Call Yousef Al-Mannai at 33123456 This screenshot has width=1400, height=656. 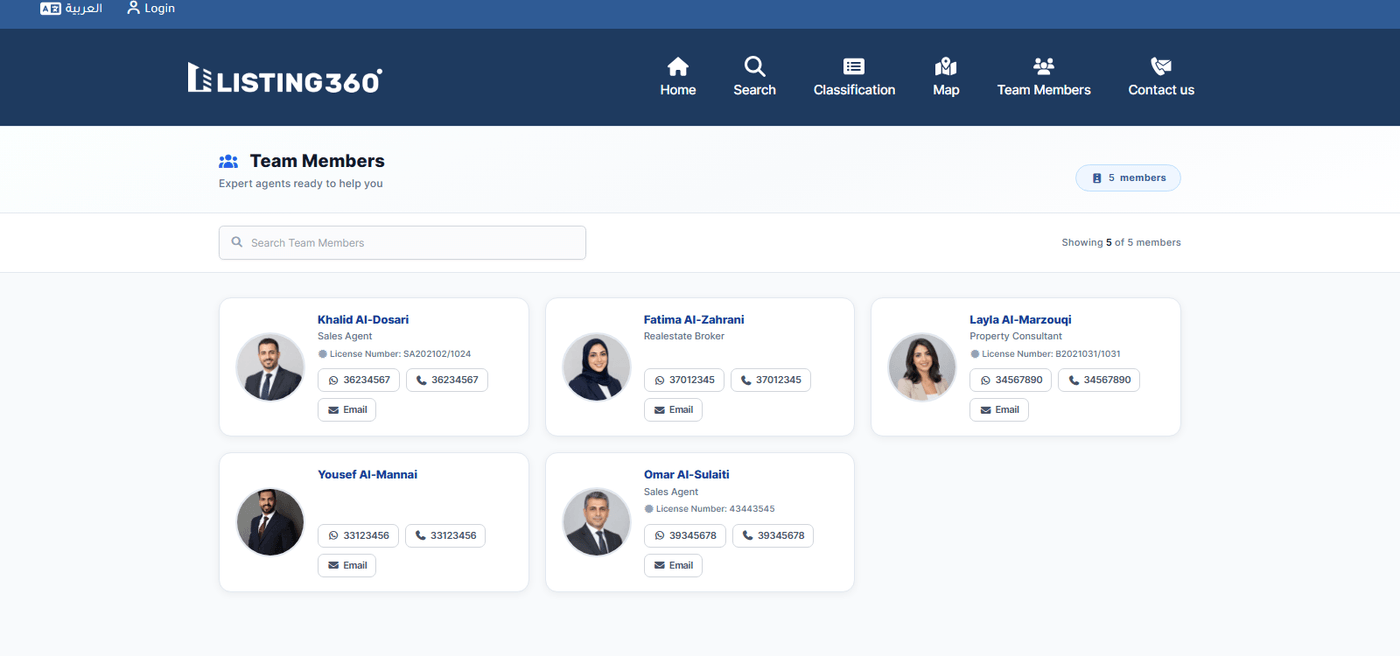pyautogui.click(x=445, y=536)
